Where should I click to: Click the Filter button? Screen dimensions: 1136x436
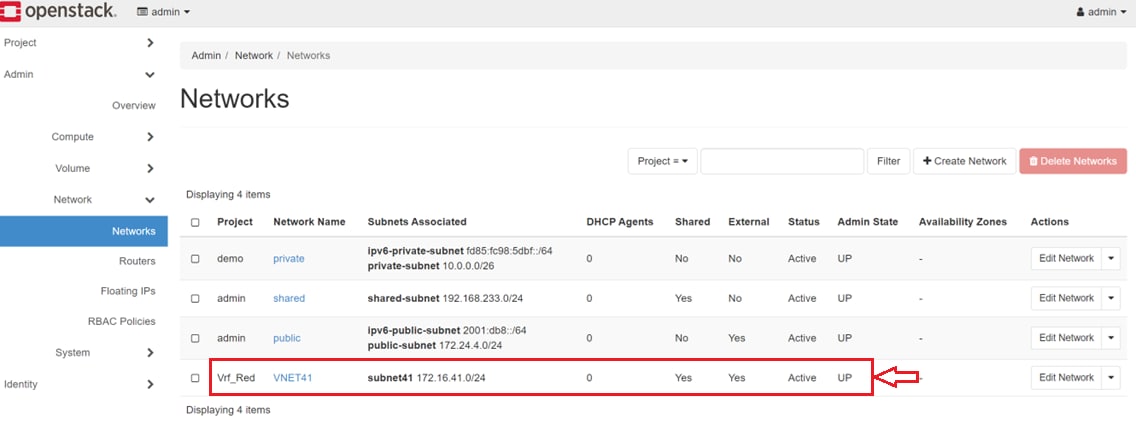coord(888,162)
